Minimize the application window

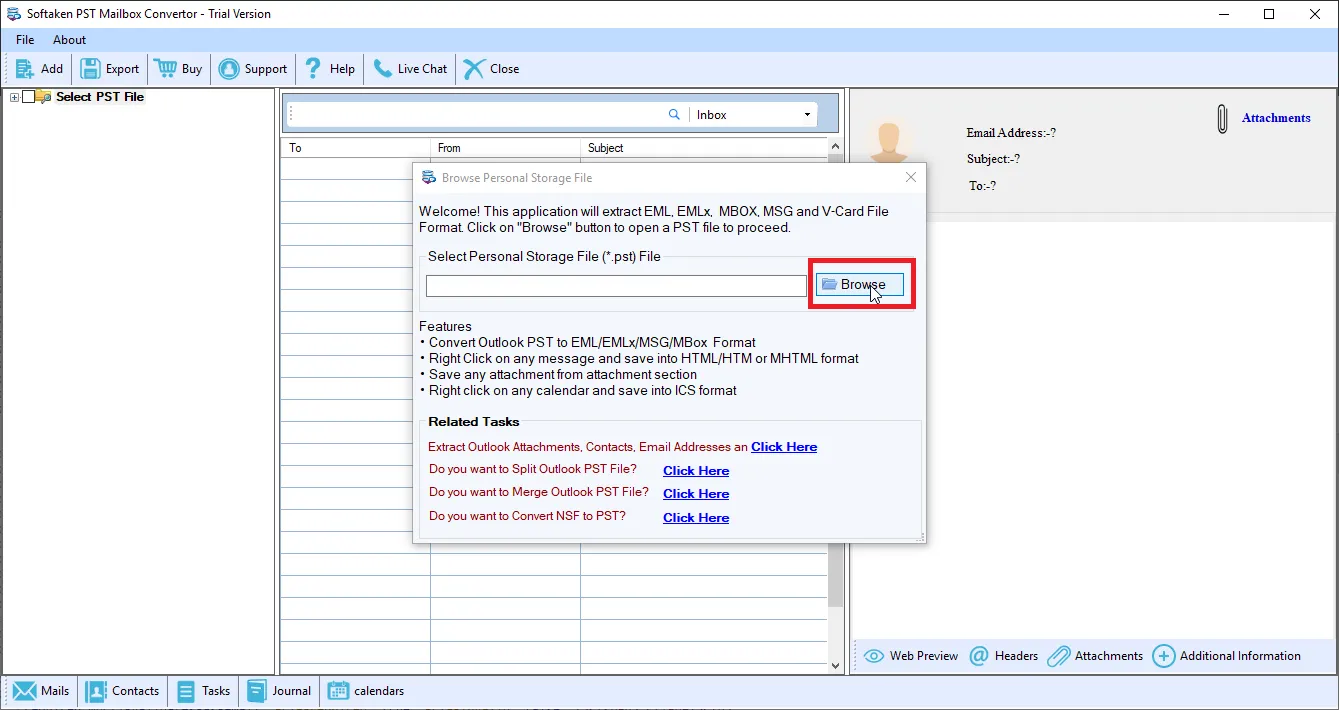1224,14
